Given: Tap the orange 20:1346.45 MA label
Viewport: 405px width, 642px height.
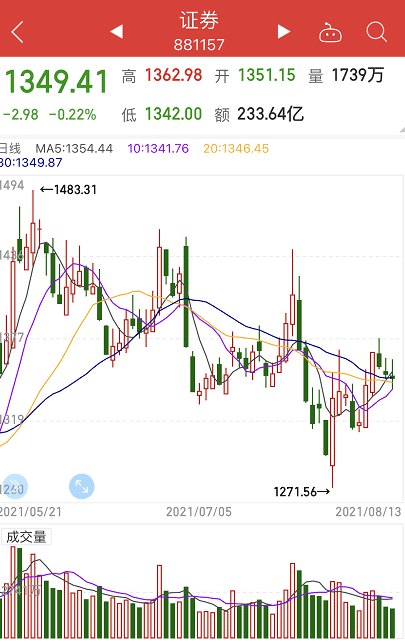Looking at the screenshot, I should (x=236, y=148).
